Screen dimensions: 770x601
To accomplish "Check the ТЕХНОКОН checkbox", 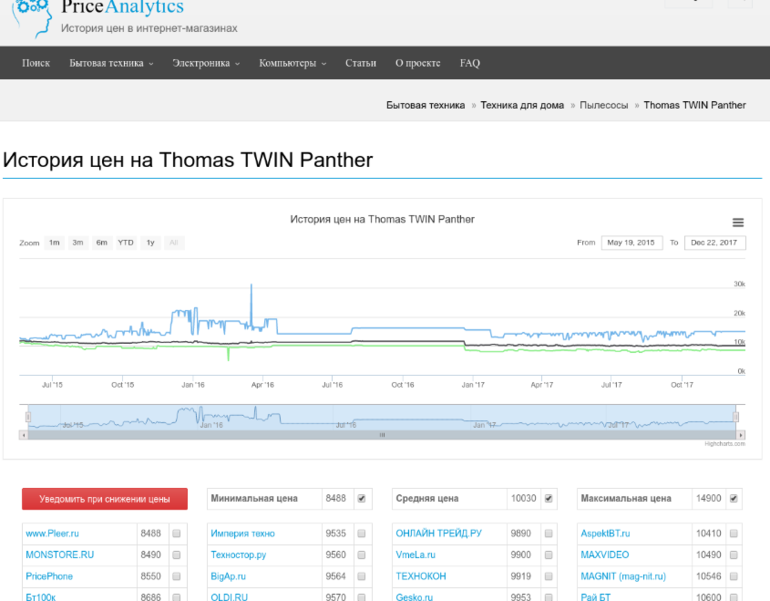I will (549, 576).
